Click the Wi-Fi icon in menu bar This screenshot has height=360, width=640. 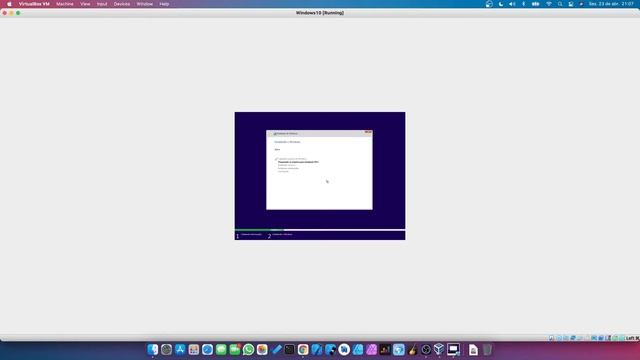click(x=549, y=4)
